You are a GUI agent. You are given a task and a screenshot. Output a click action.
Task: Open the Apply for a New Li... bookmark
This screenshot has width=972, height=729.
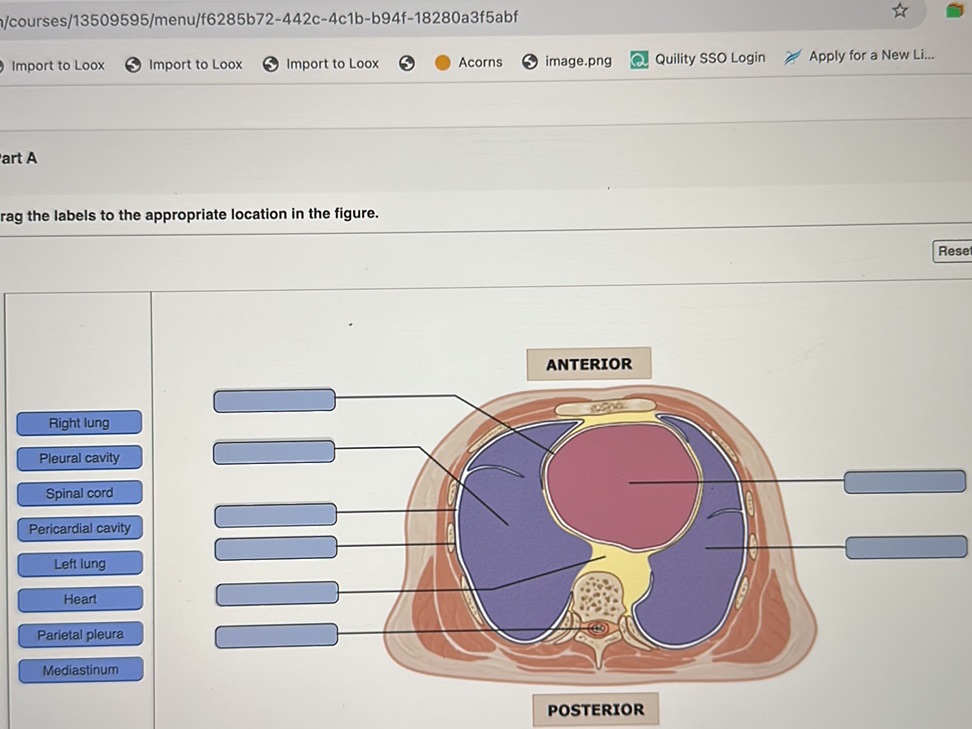pos(861,56)
